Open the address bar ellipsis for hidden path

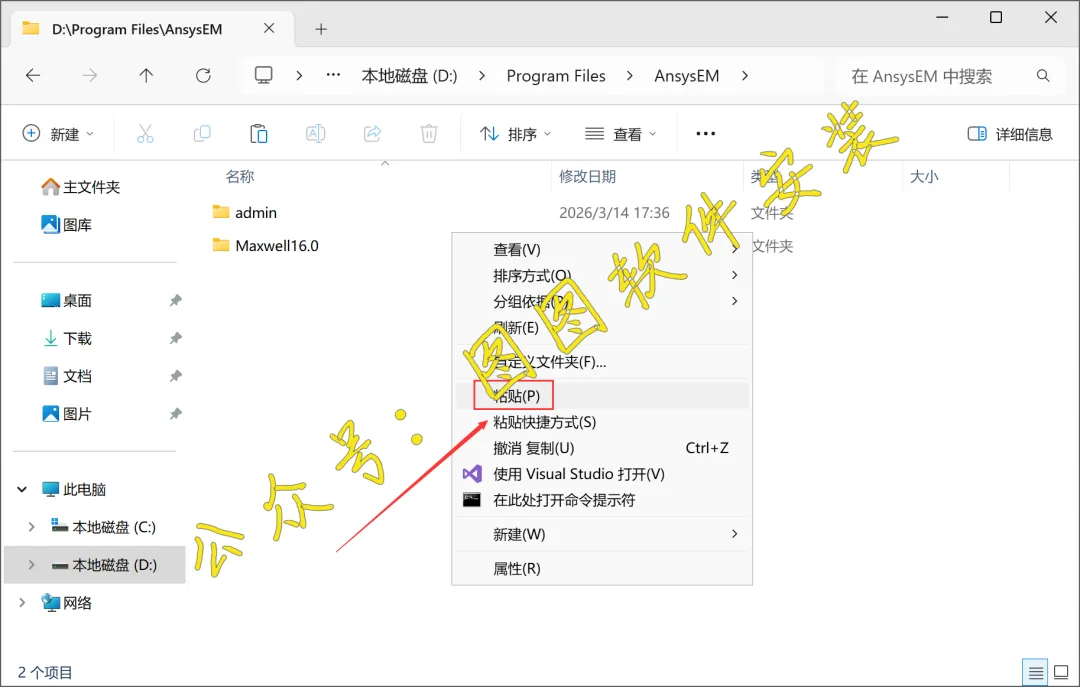tap(333, 75)
